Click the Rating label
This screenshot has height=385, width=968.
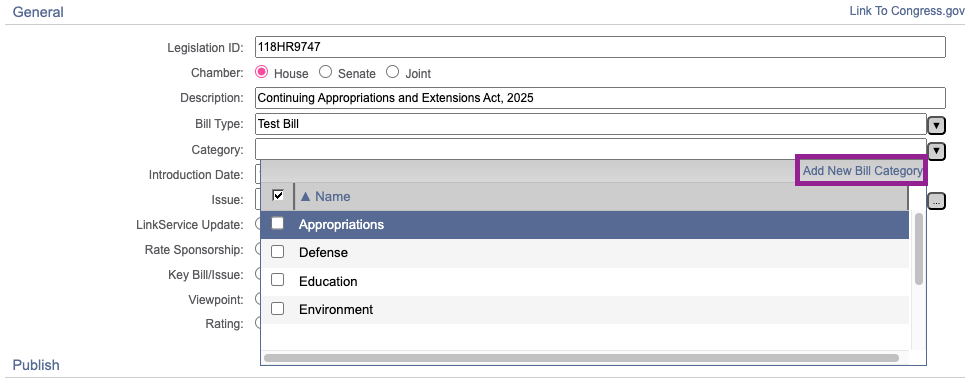pos(225,324)
